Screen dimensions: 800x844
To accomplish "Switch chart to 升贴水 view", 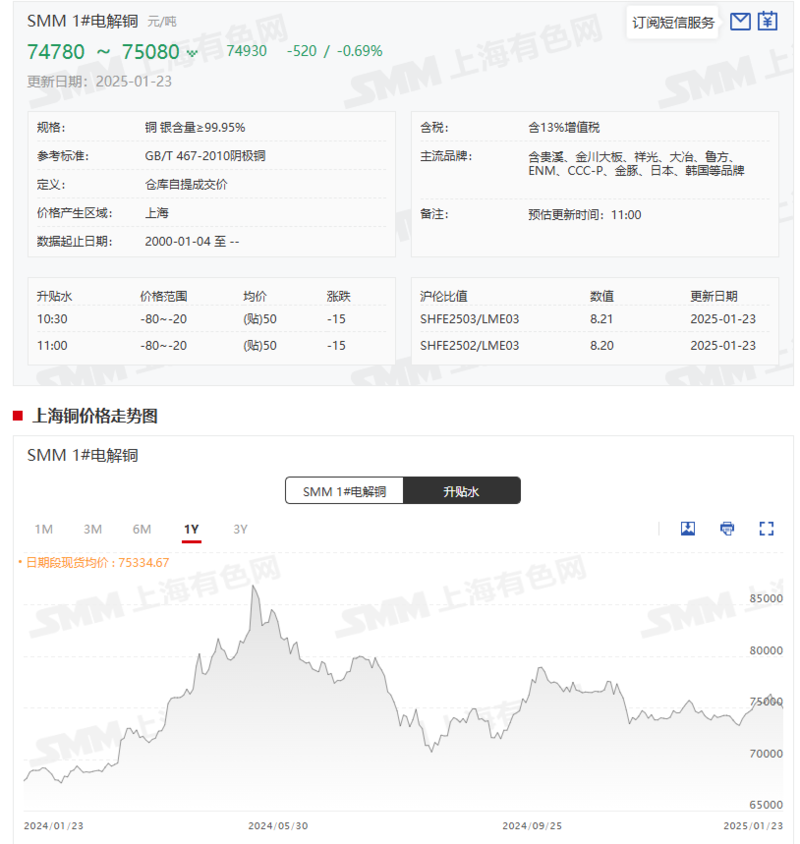I will (462, 490).
